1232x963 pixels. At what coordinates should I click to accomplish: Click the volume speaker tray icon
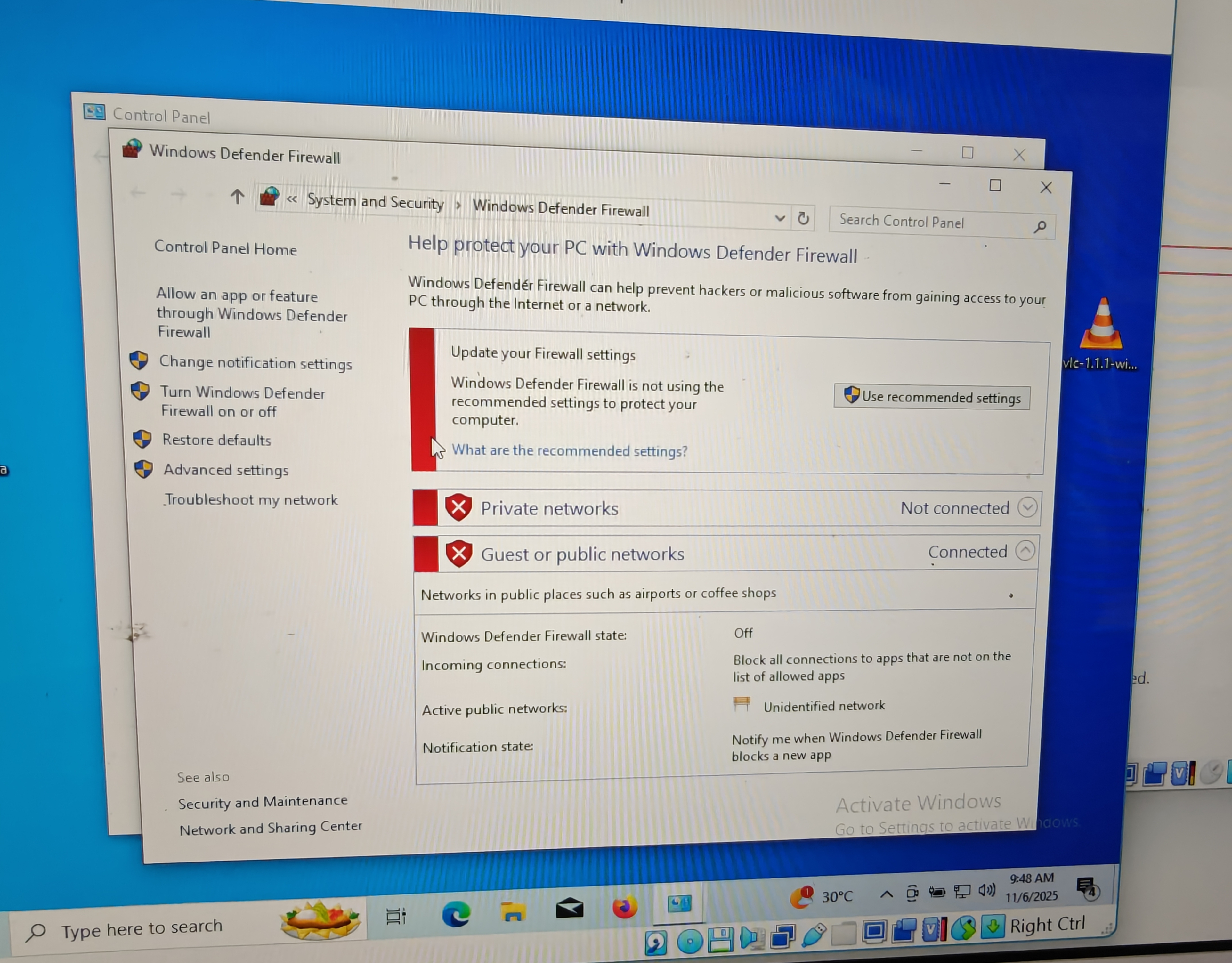987,890
